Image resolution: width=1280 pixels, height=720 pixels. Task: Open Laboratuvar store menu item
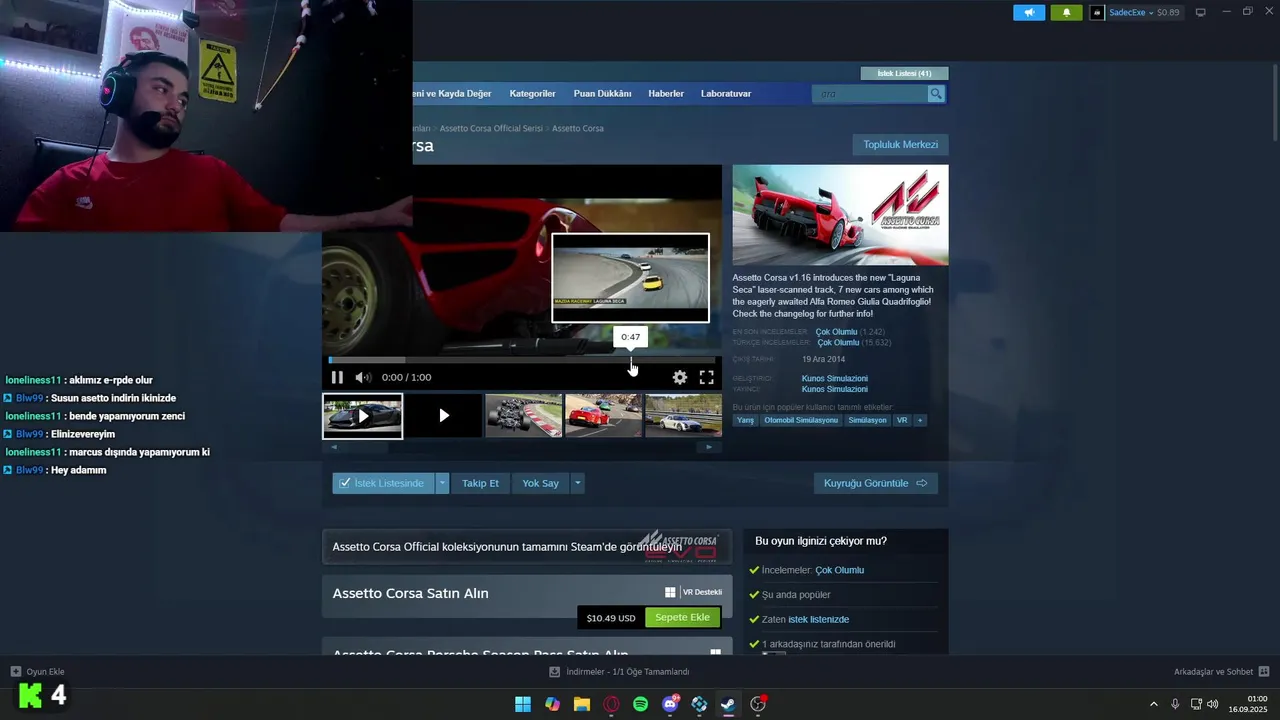click(726, 94)
